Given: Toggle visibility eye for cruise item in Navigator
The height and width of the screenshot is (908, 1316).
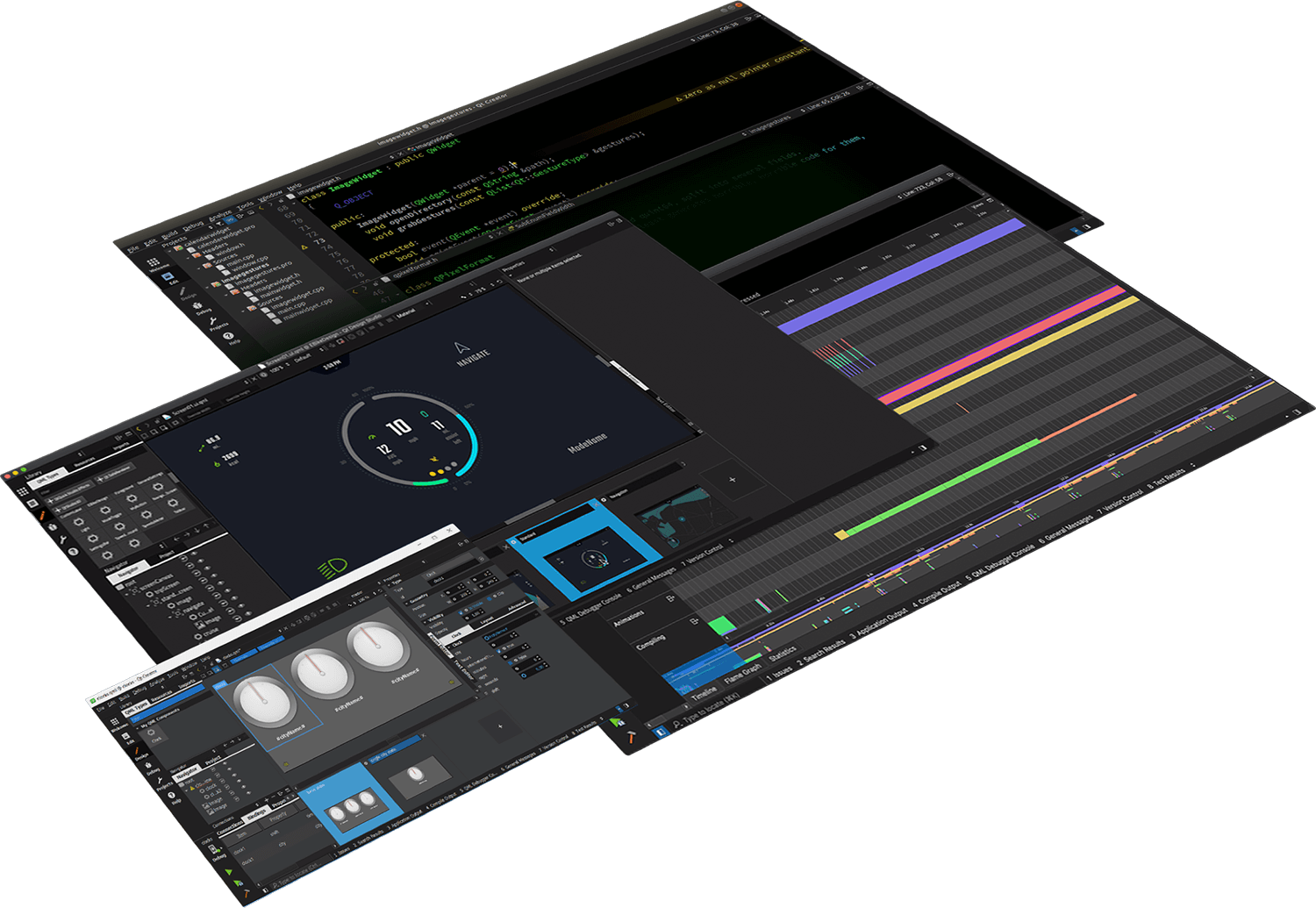Looking at the screenshot, I should coord(248,613).
